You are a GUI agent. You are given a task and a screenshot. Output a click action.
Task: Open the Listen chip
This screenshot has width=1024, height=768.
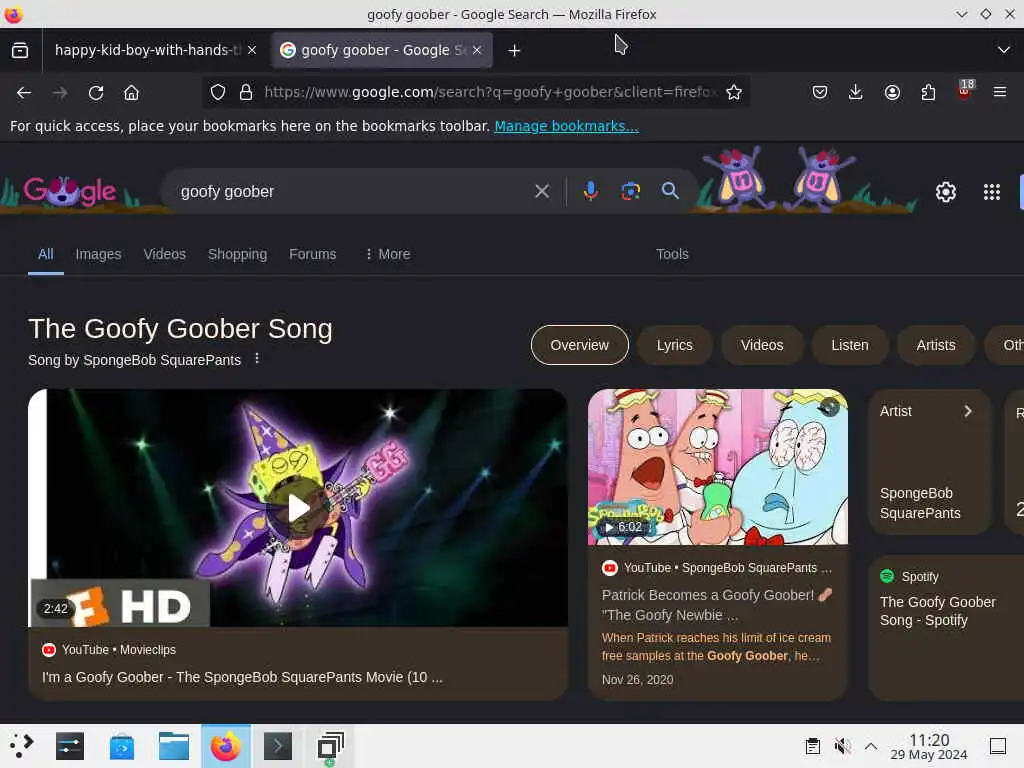click(x=849, y=345)
